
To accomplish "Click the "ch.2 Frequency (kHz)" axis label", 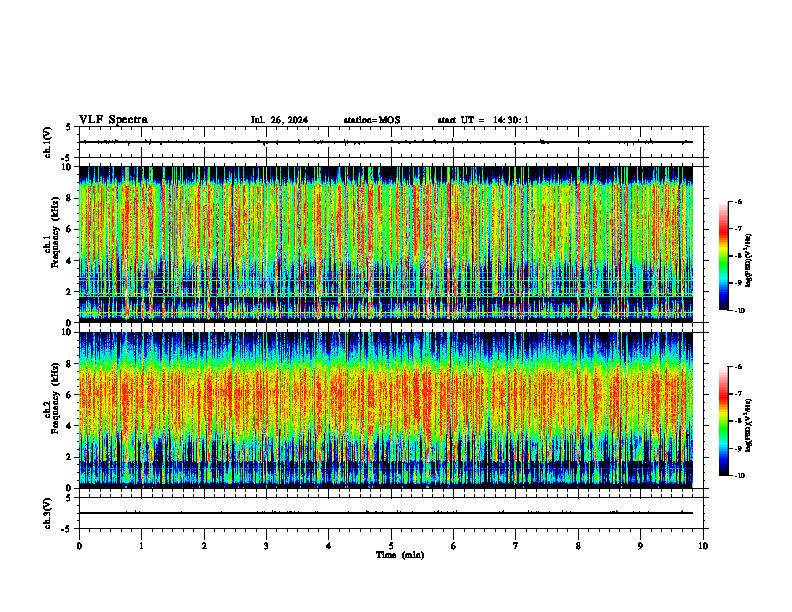I will click(51, 398).
